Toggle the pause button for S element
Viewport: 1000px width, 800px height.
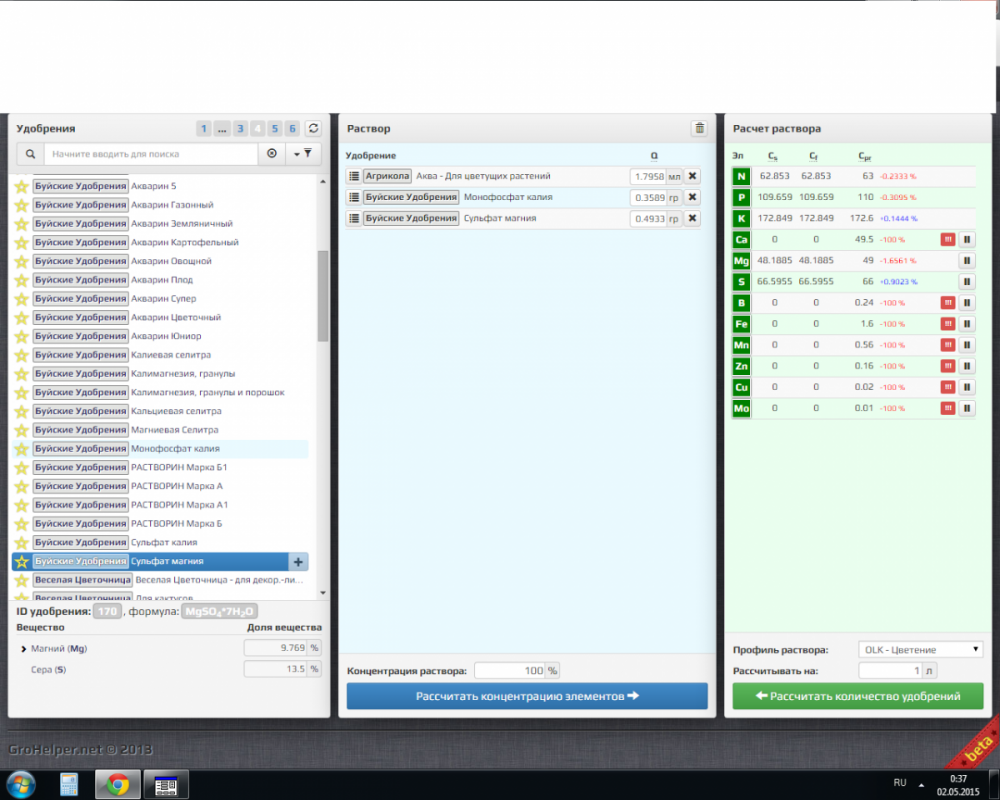click(967, 281)
